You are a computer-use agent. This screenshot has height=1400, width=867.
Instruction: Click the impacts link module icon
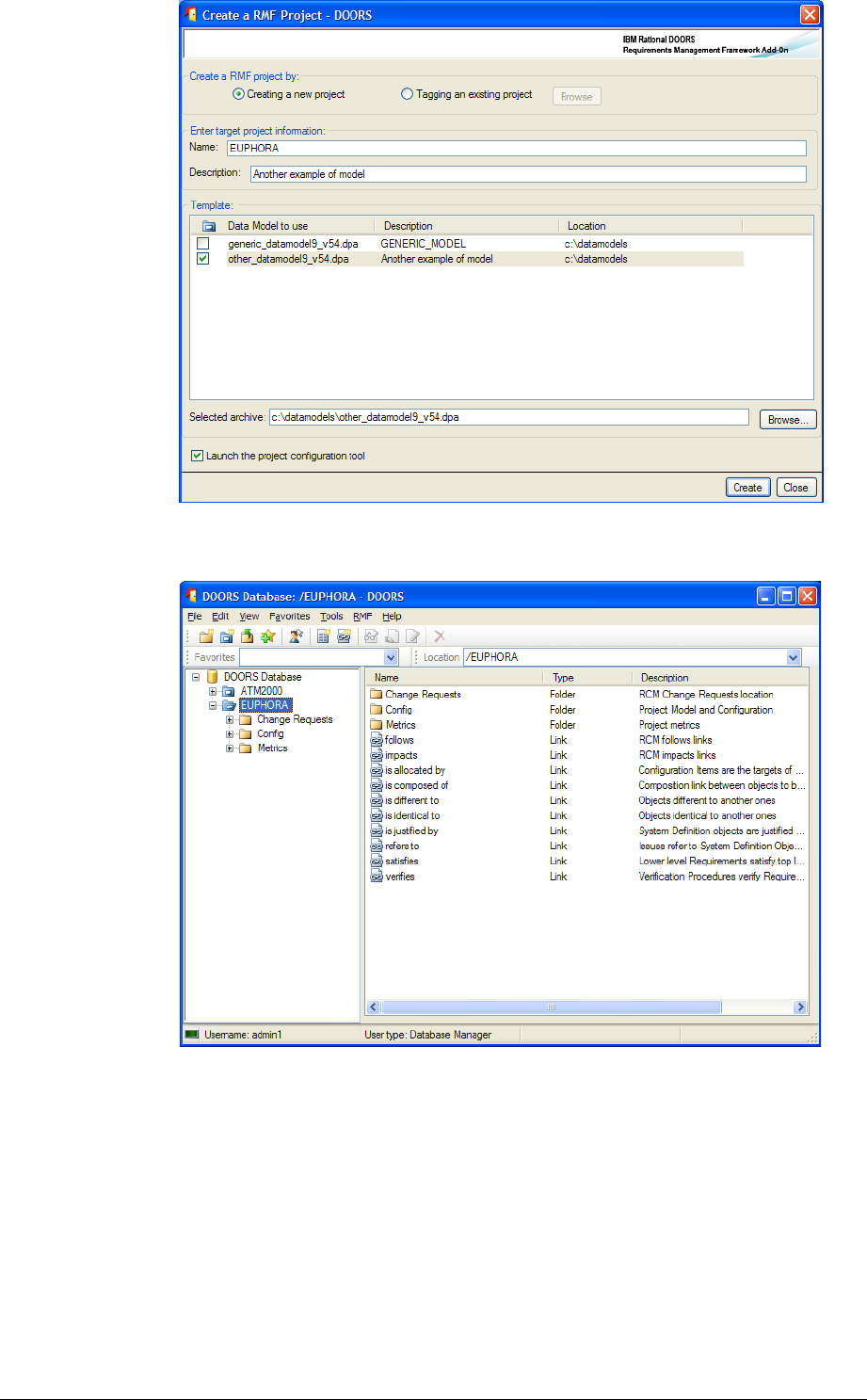coord(377,755)
